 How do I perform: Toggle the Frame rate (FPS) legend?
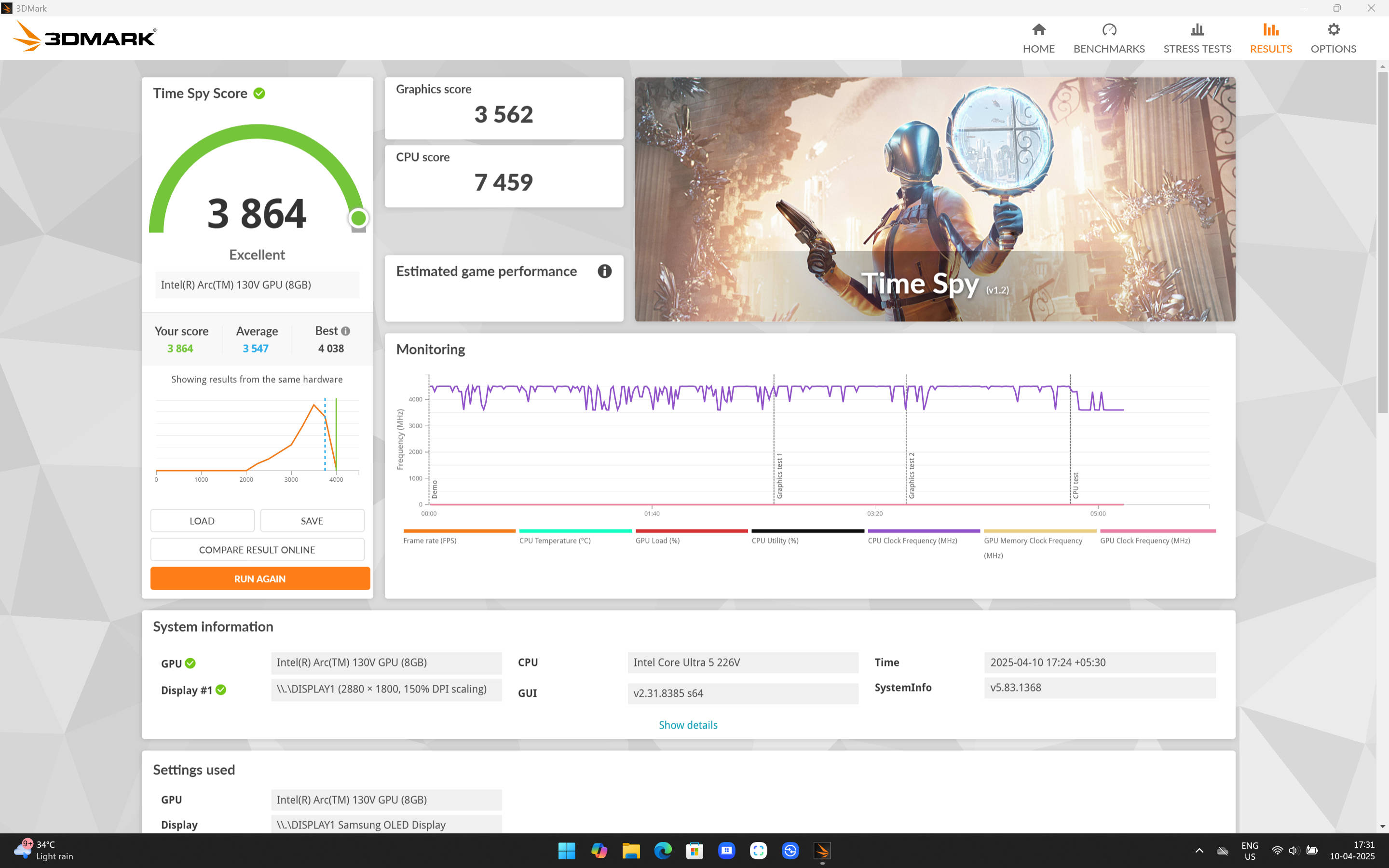pos(459,537)
